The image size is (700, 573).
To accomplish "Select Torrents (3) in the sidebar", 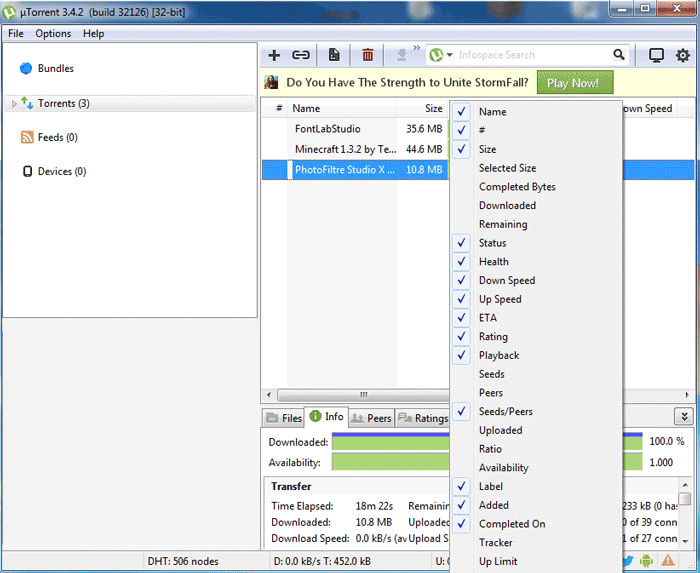I will (63, 104).
